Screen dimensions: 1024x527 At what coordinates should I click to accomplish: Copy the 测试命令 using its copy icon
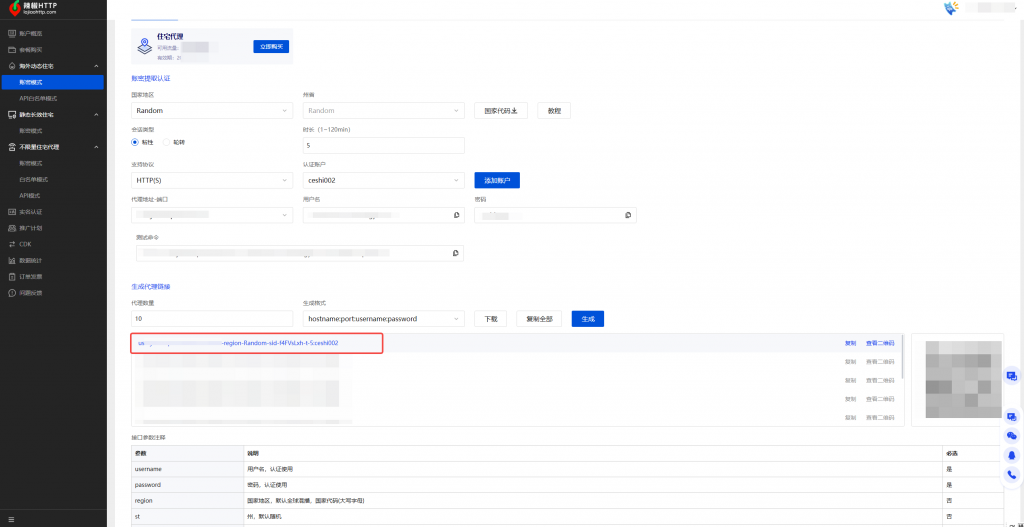[456, 253]
